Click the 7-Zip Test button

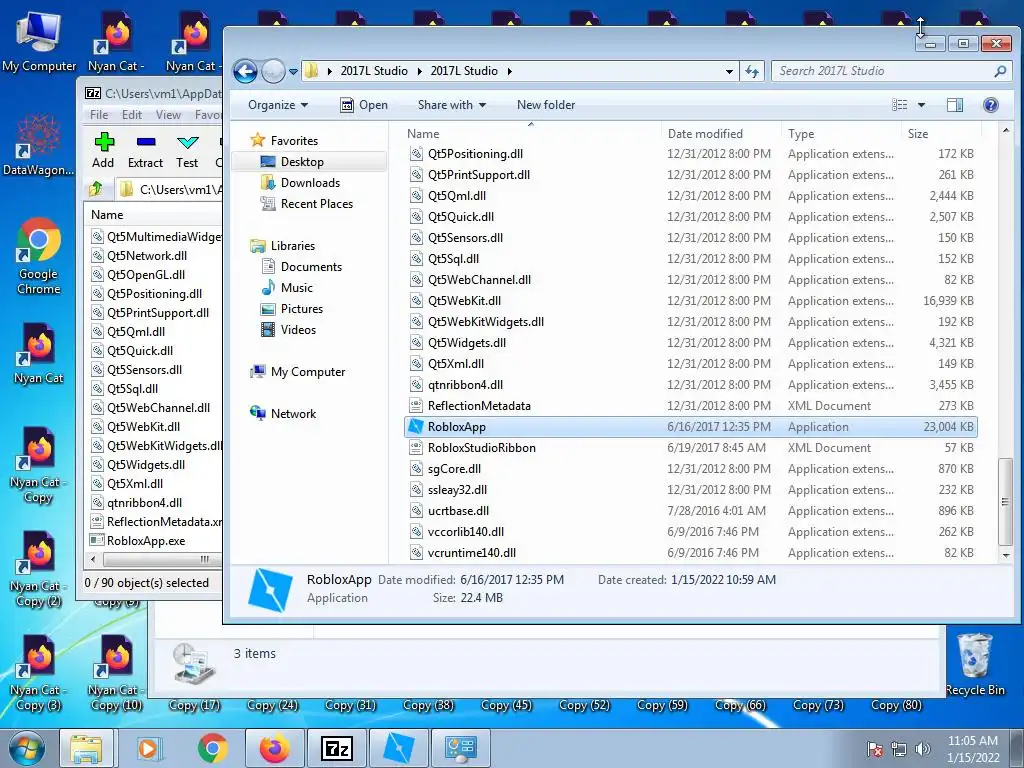[187, 151]
